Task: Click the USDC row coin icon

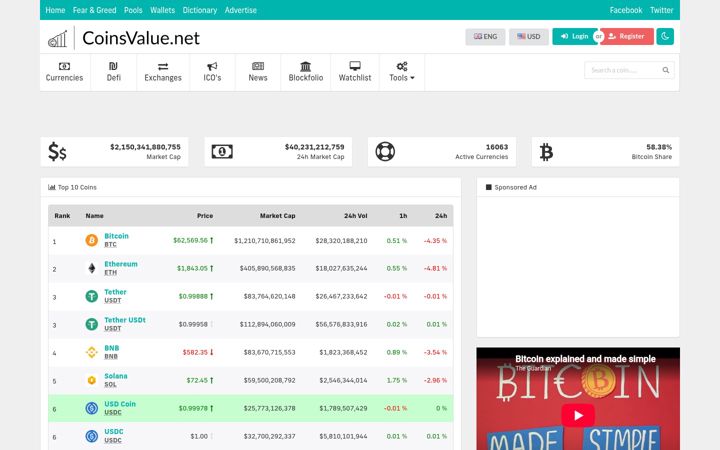Action: click(x=92, y=436)
